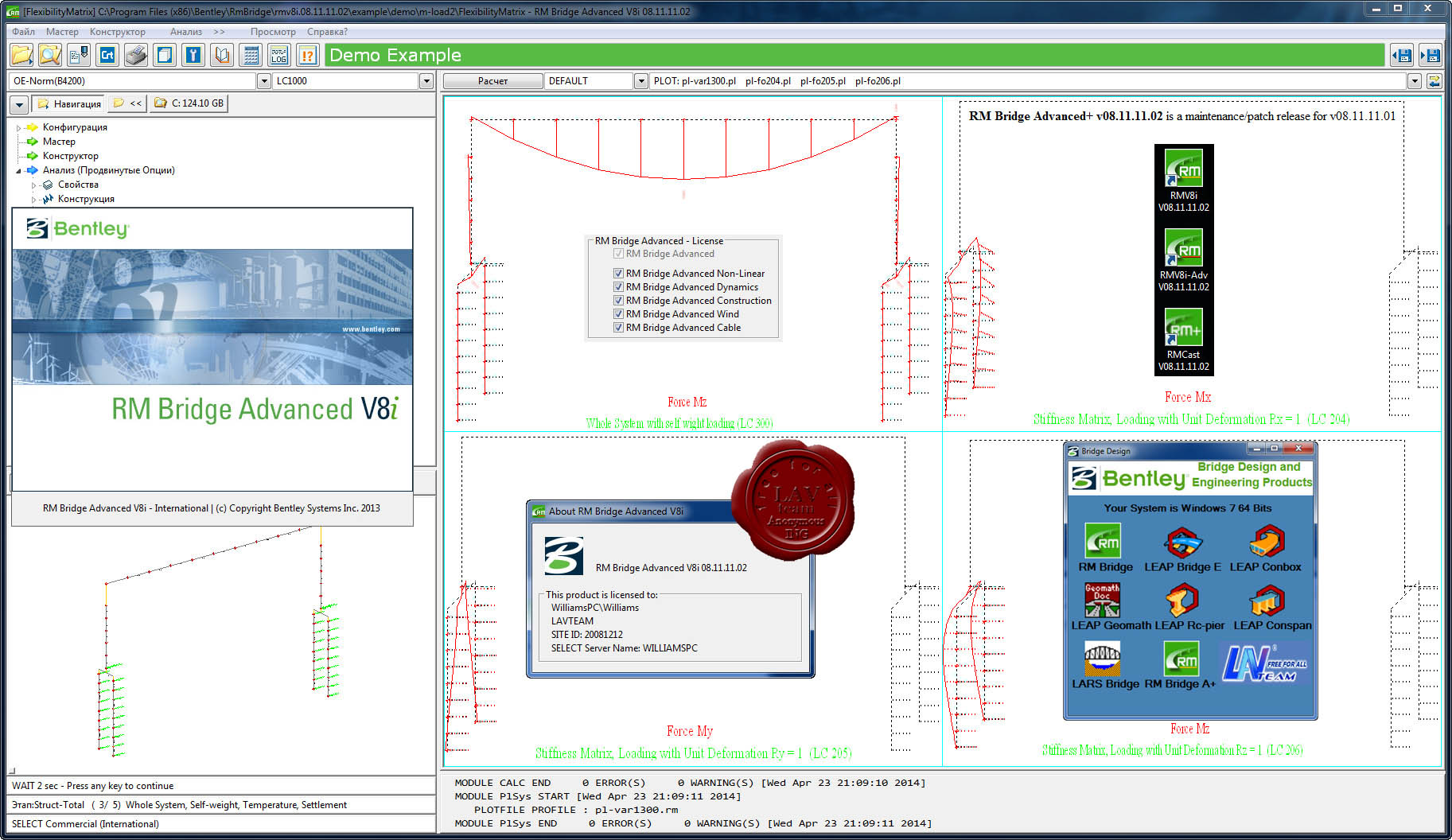Toggle RM Bridge Advanced Non-Linear checkbox
This screenshot has width=1452, height=840.
[x=618, y=274]
